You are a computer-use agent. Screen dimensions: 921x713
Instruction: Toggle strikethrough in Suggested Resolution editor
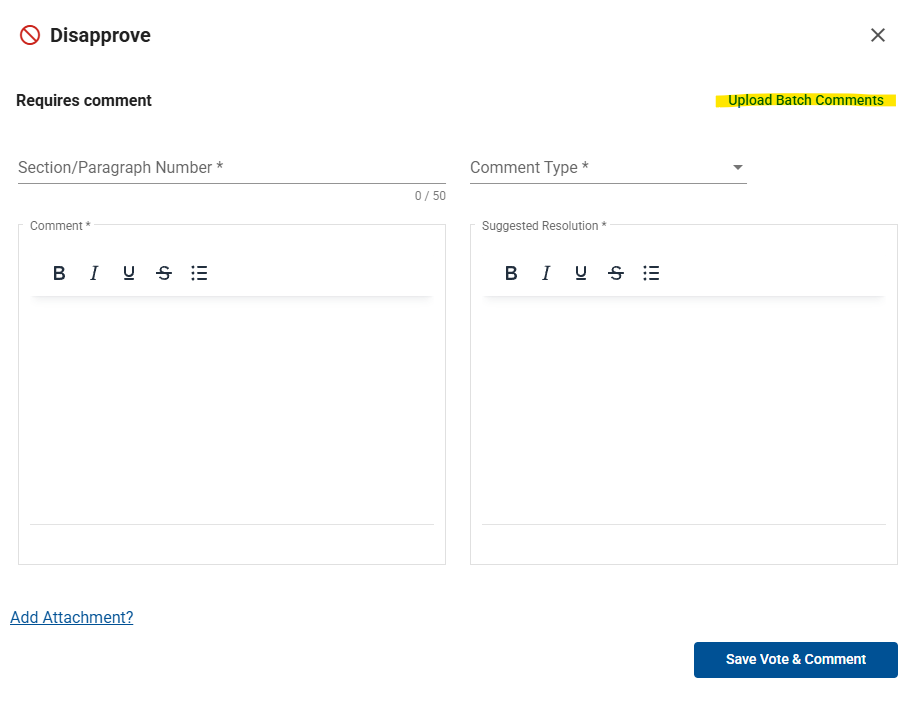pos(616,273)
